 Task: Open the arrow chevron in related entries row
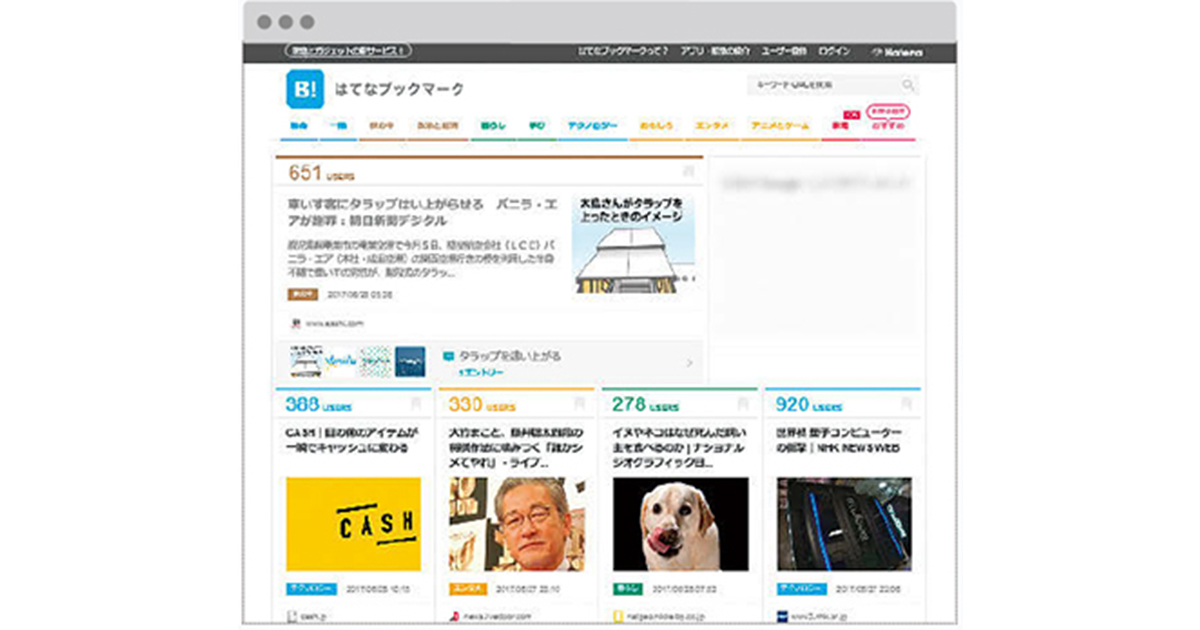689,363
